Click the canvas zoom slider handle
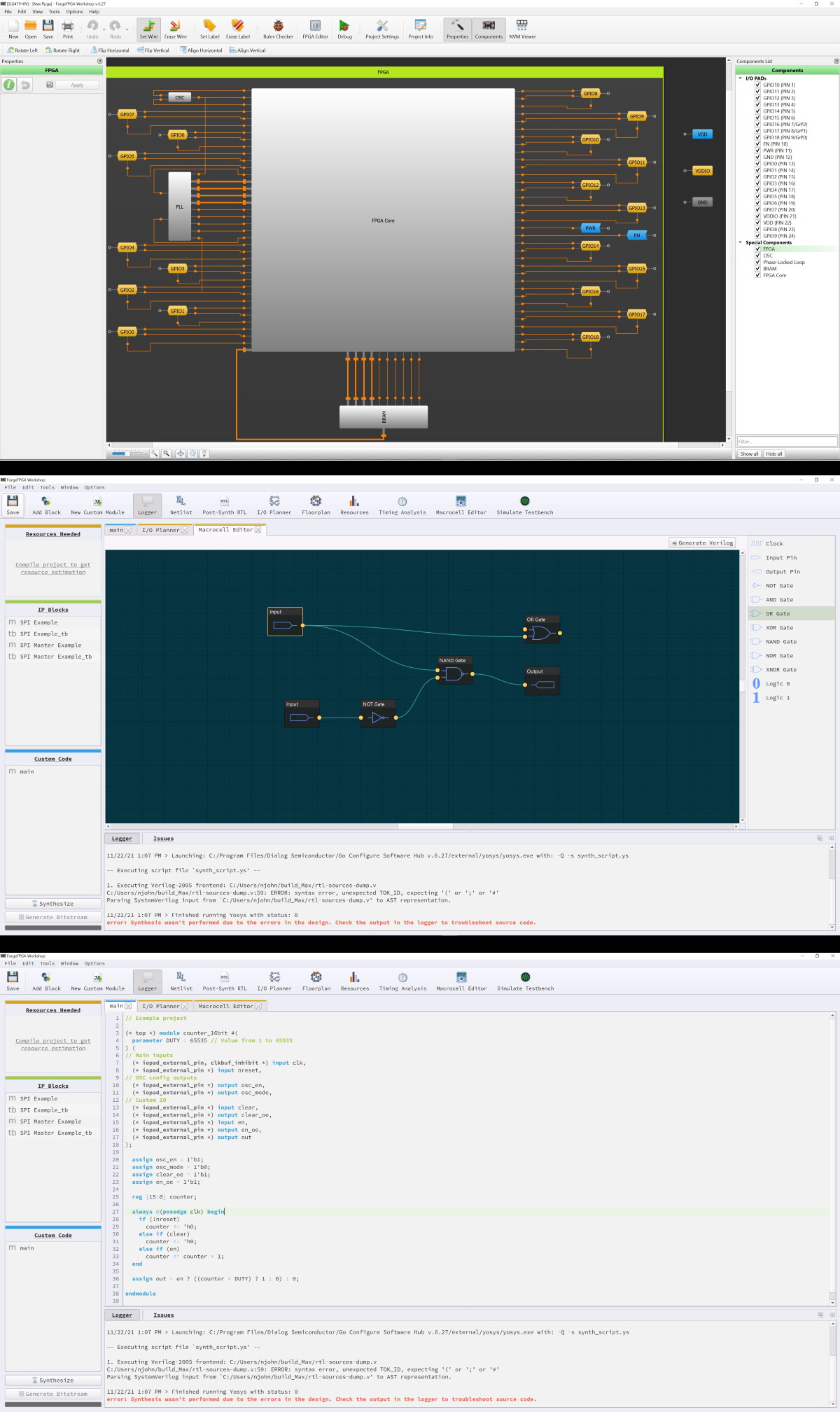The width and height of the screenshot is (840, 1412). click(127, 454)
